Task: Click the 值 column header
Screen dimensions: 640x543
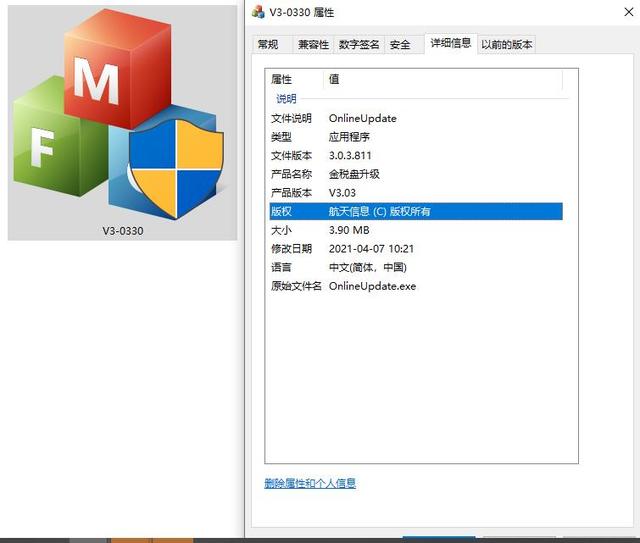Action: (x=443, y=79)
